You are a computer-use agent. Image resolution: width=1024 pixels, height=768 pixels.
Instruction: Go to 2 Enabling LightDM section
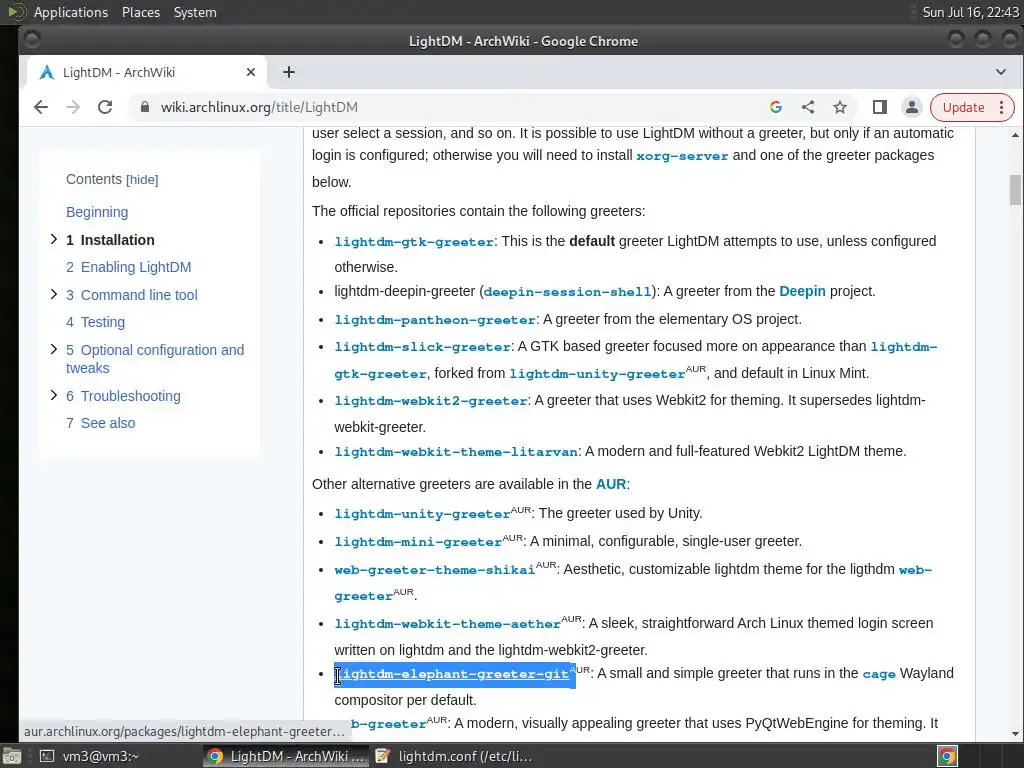[x=129, y=267]
